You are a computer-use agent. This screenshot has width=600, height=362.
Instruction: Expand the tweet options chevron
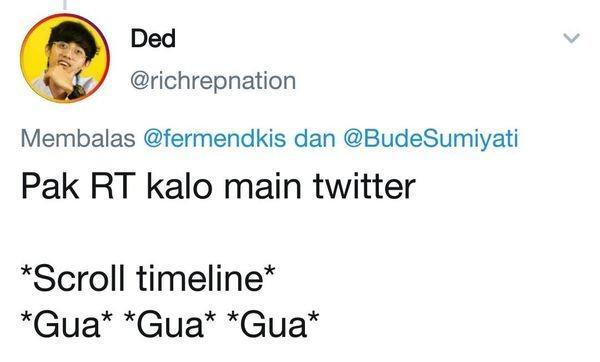pyautogui.click(x=572, y=38)
